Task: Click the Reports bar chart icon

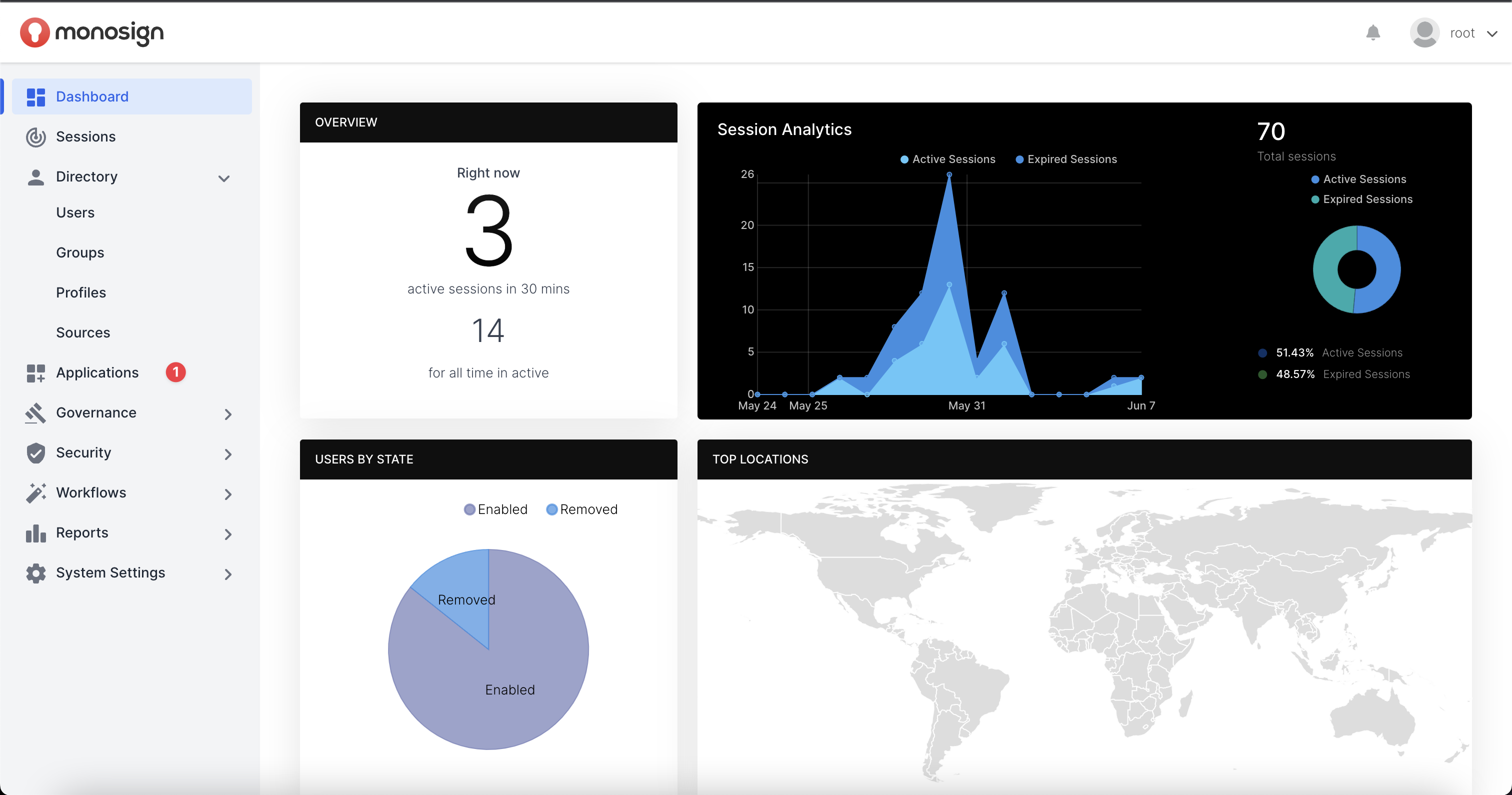Action: tap(36, 533)
